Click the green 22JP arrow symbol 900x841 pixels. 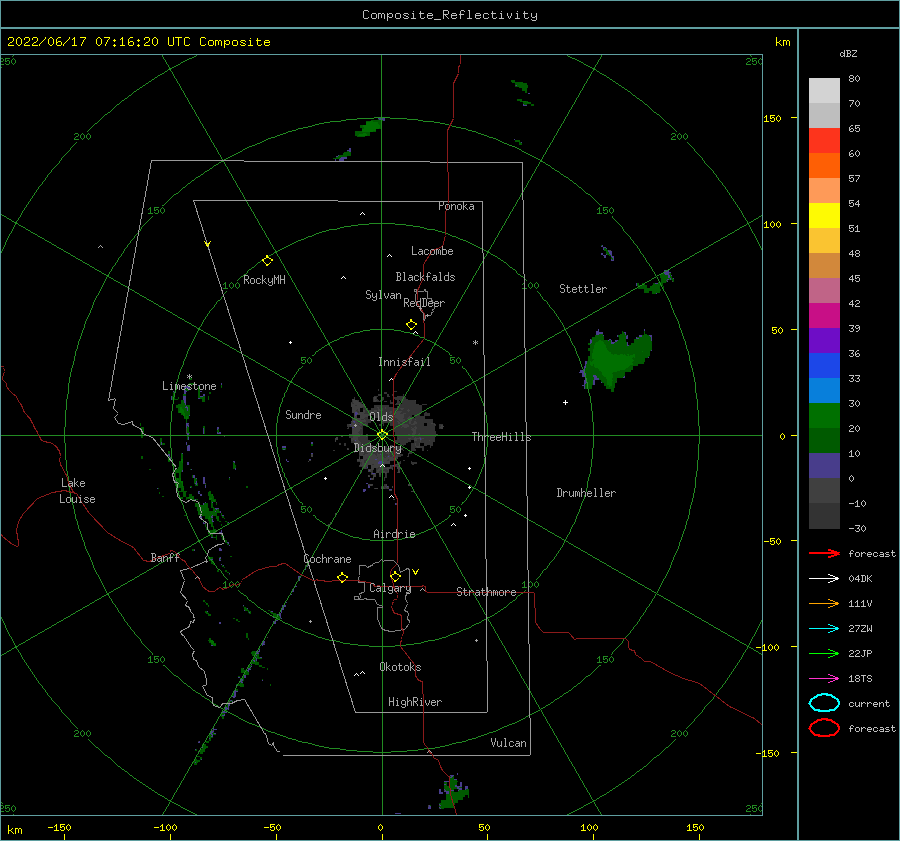click(824, 653)
